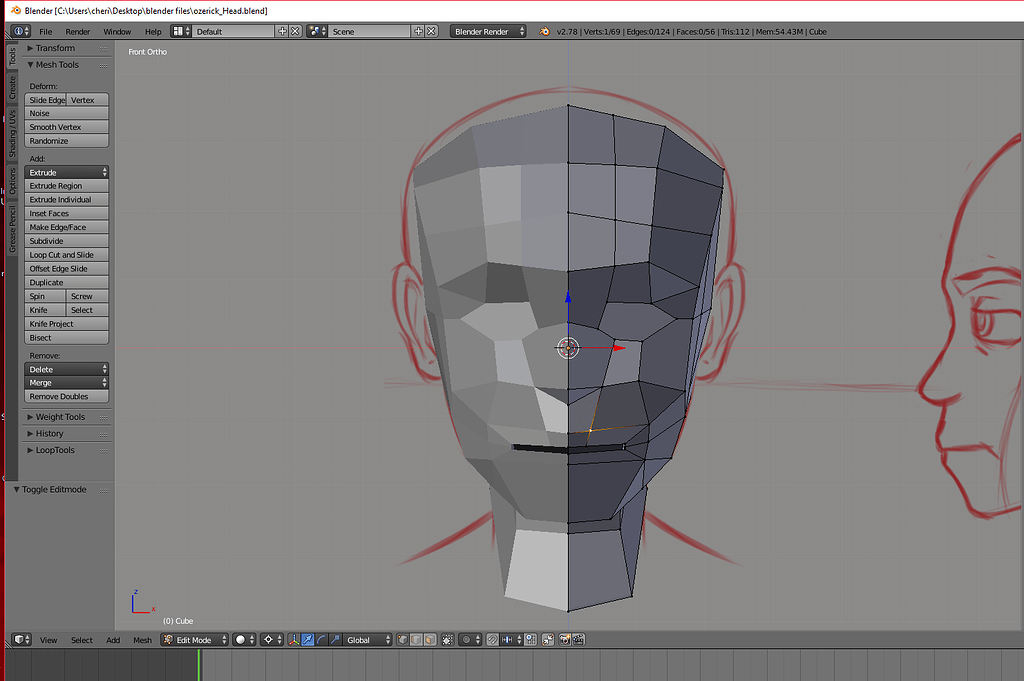The height and width of the screenshot is (681, 1024).
Task: Select the rotate manipulator arc icon
Action: pyautogui.click(x=321, y=640)
